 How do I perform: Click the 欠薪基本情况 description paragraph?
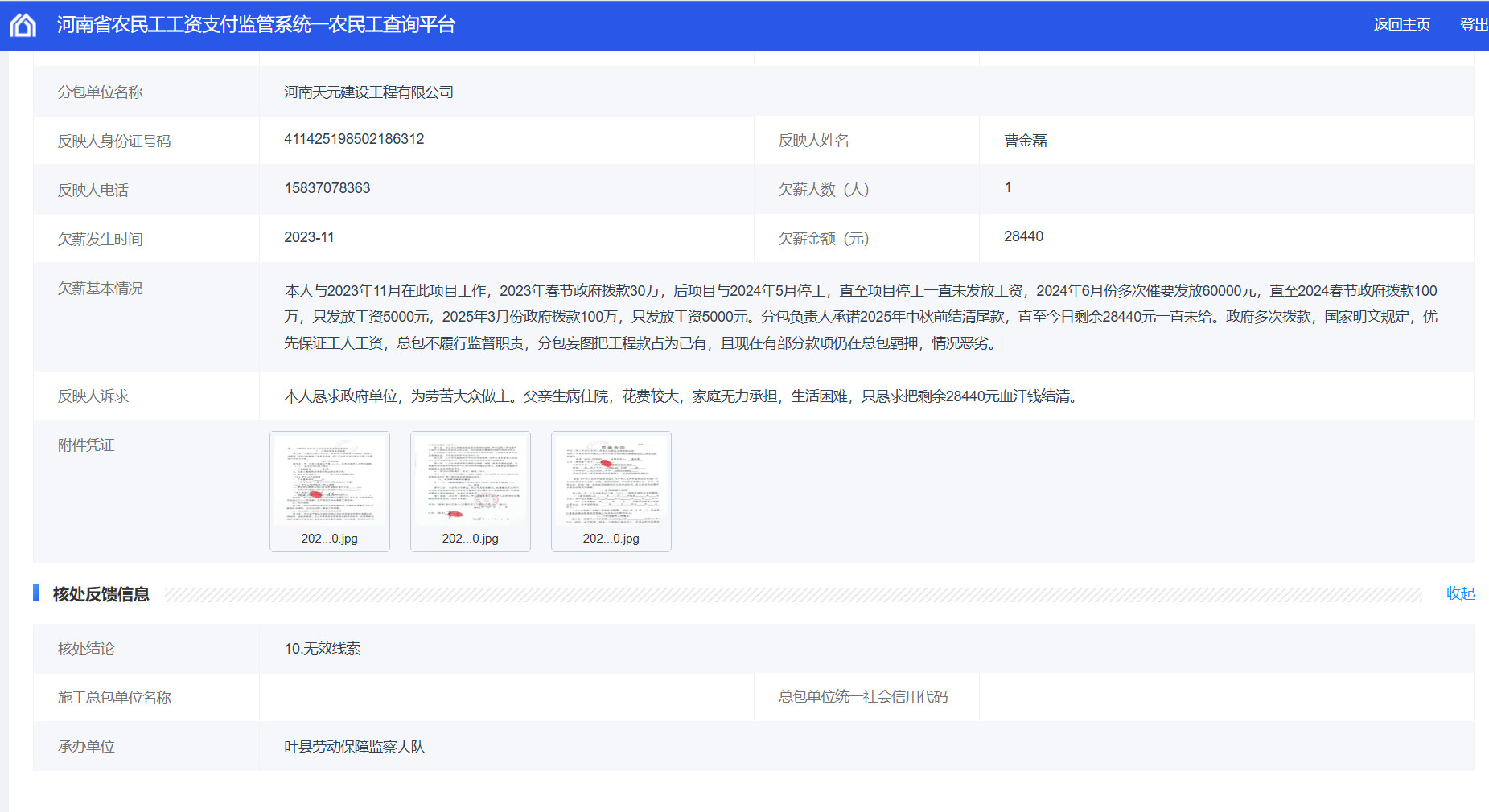tap(861, 317)
